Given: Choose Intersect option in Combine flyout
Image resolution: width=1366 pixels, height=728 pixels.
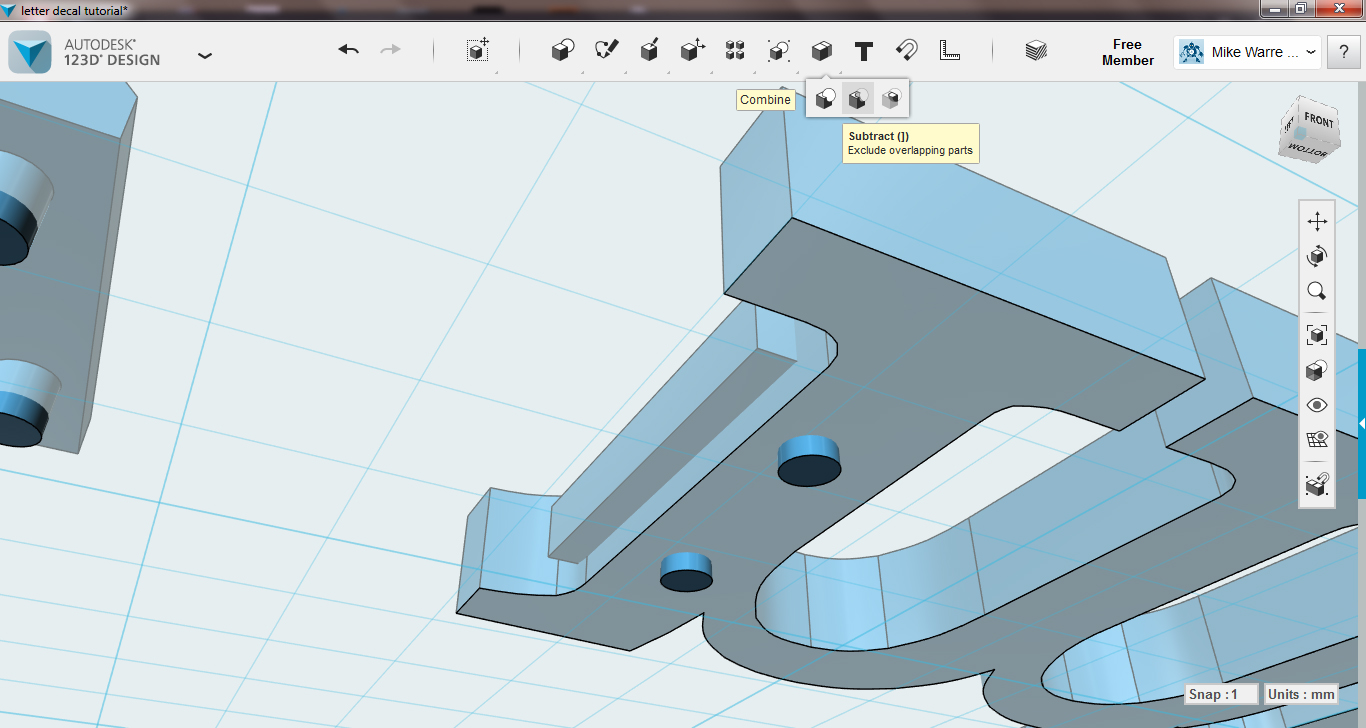Looking at the screenshot, I should tap(890, 99).
